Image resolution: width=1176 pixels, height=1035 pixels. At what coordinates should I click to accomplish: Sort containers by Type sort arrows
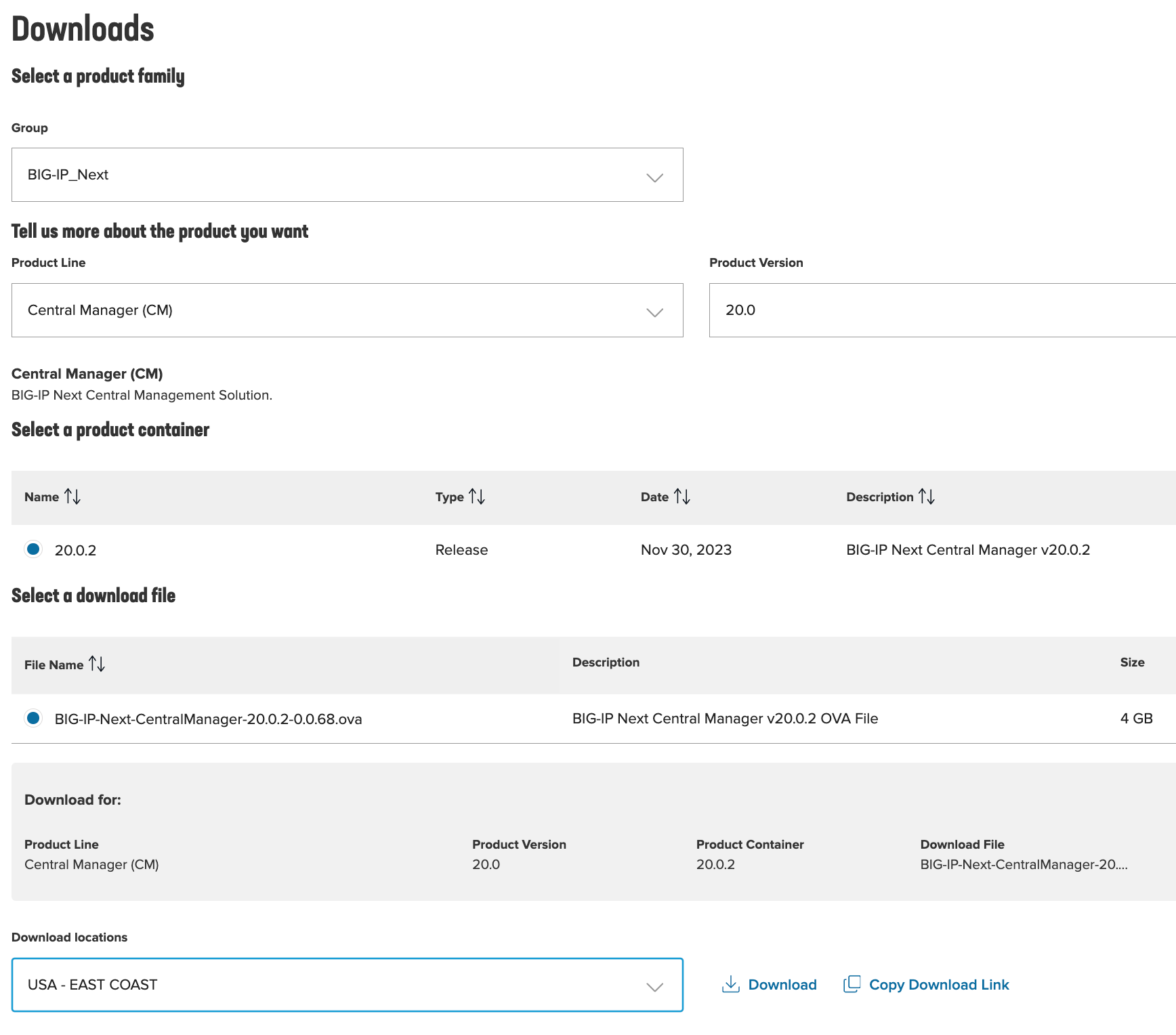[x=477, y=497]
